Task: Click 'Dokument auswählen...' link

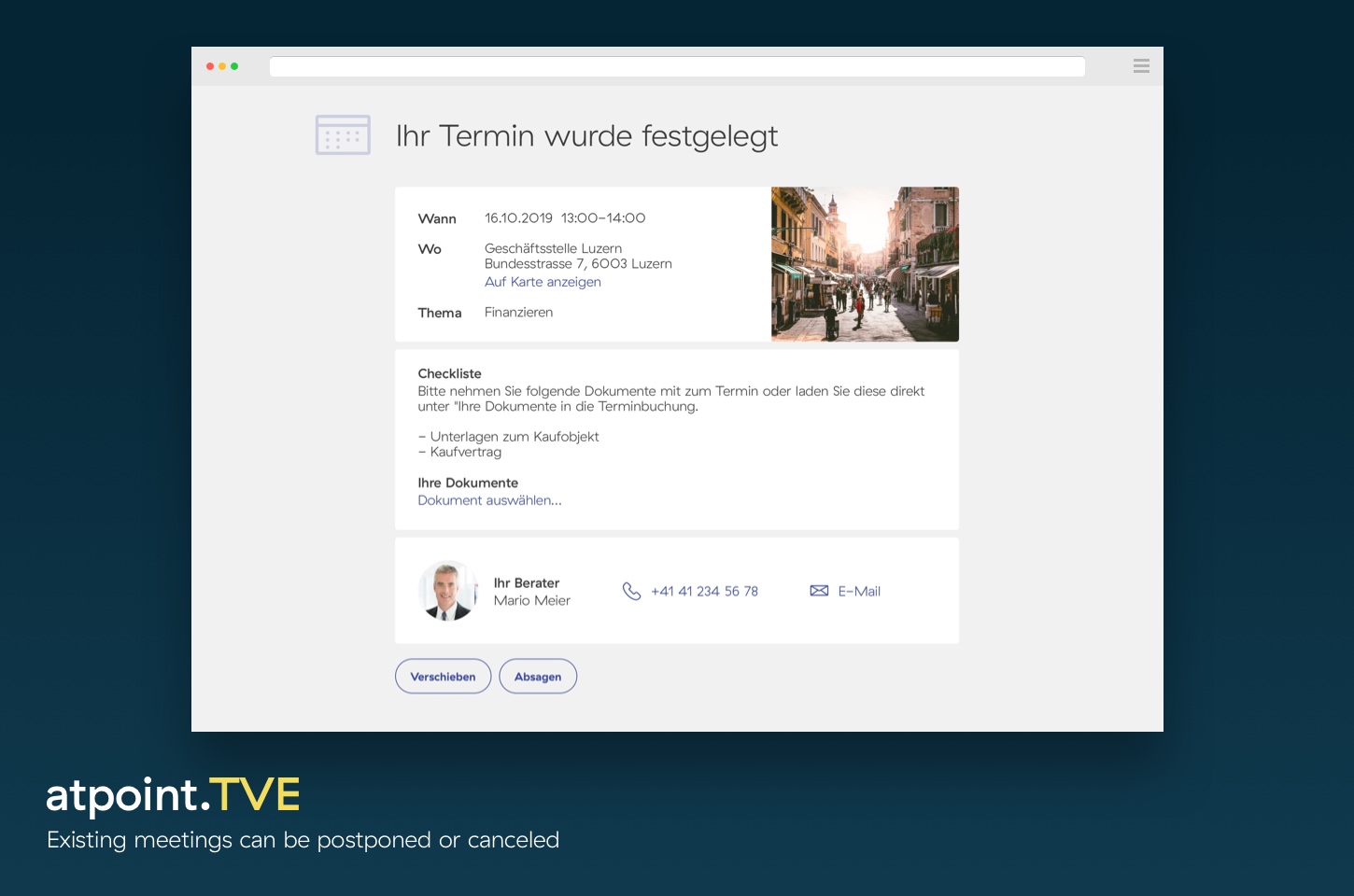Action: pos(489,500)
